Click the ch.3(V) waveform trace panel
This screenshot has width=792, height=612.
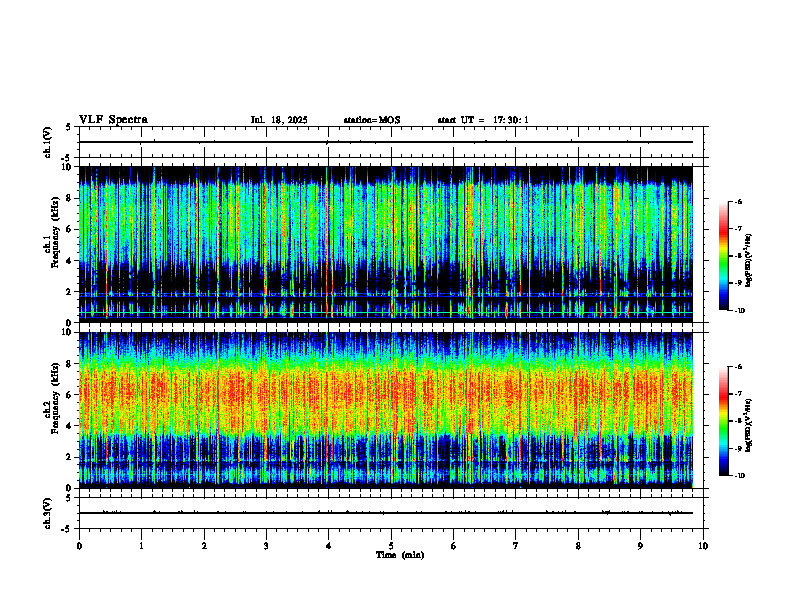pos(391,513)
